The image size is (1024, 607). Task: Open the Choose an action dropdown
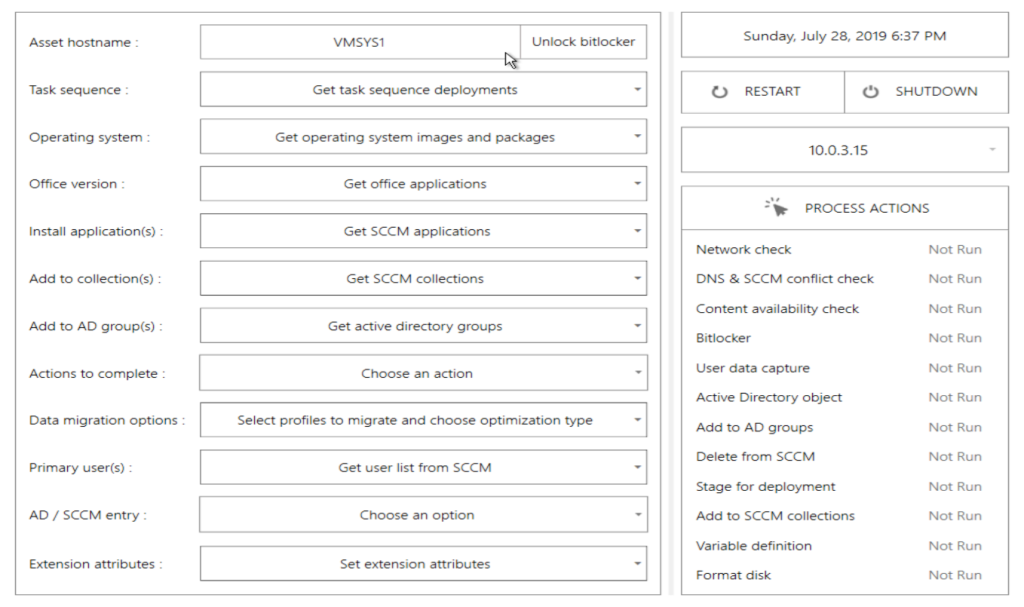[423, 374]
